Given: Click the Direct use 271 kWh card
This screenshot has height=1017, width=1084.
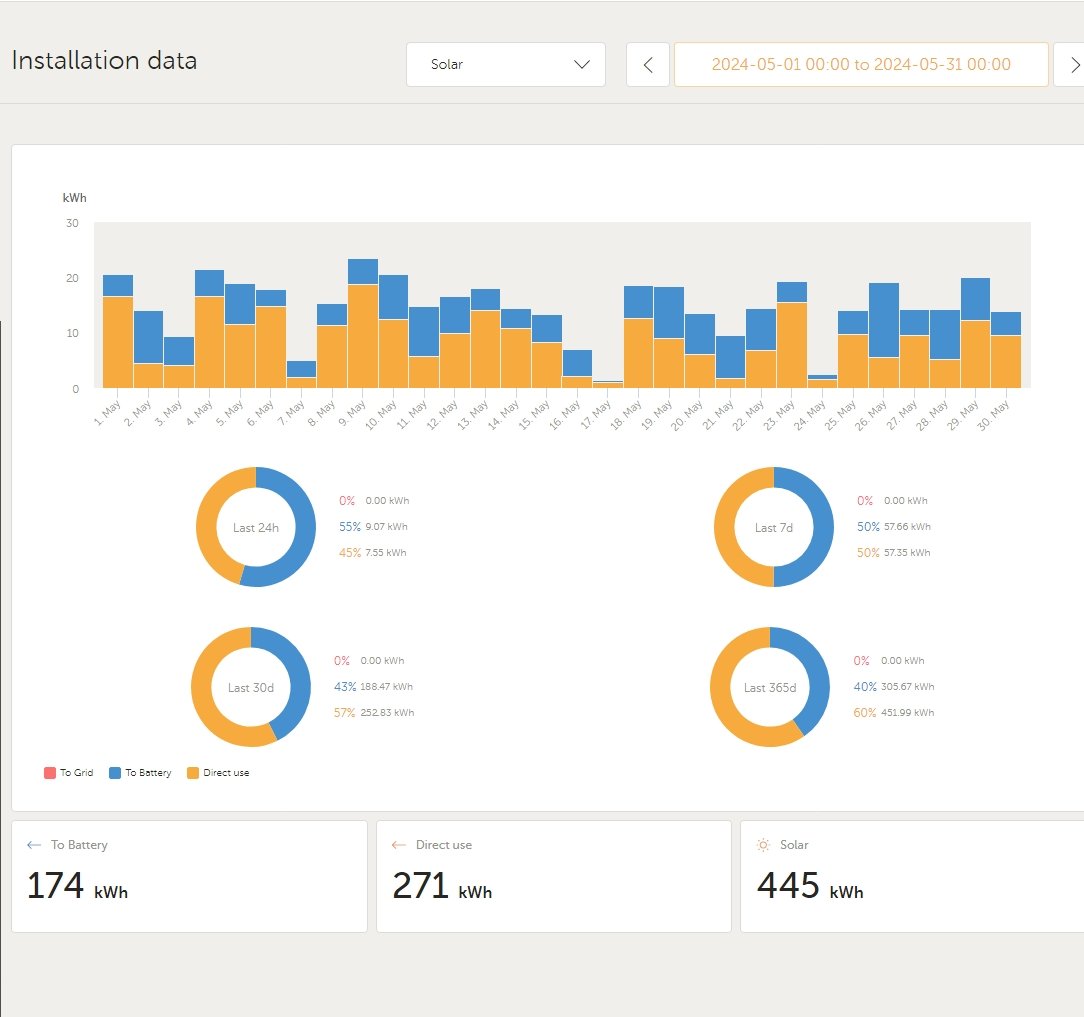Looking at the screenshot, I should pyautogui.click(x=554, y=876).
